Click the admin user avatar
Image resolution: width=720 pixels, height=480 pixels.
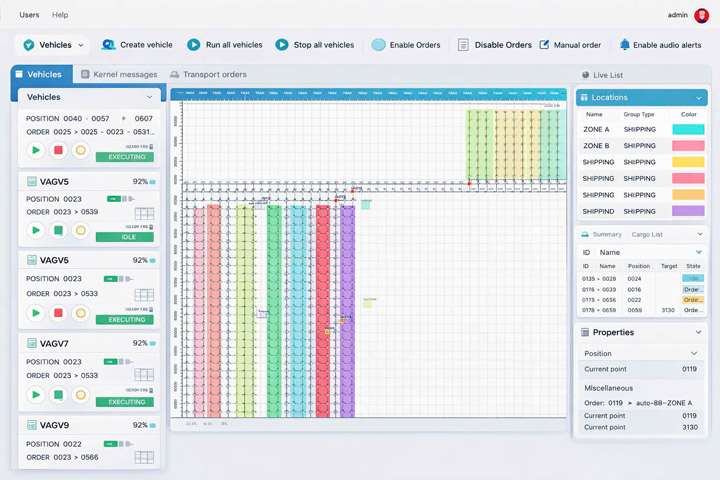(701, 15)
